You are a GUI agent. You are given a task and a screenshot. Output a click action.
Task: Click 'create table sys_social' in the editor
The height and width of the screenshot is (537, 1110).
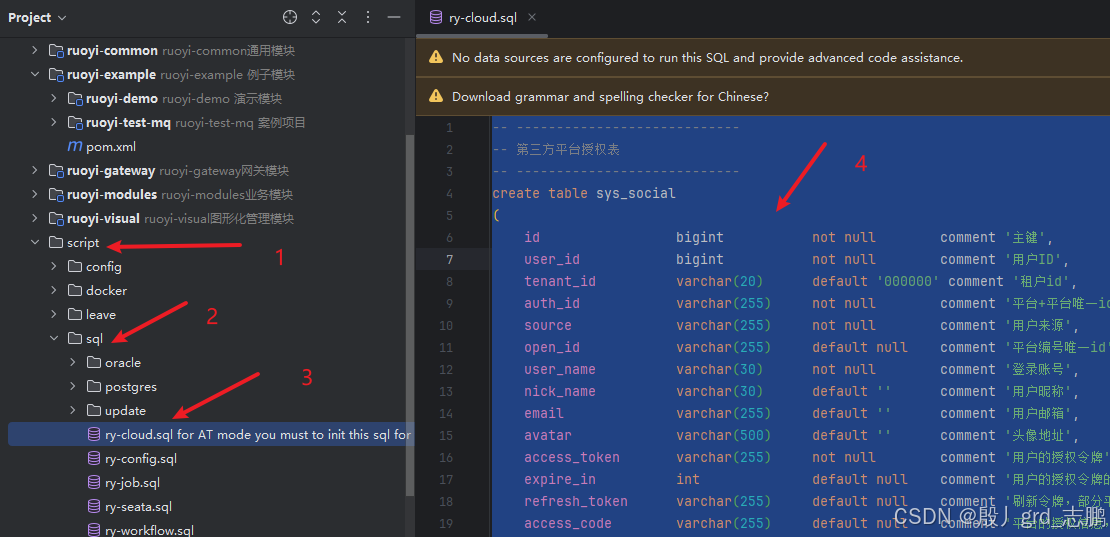pos(584,193)
